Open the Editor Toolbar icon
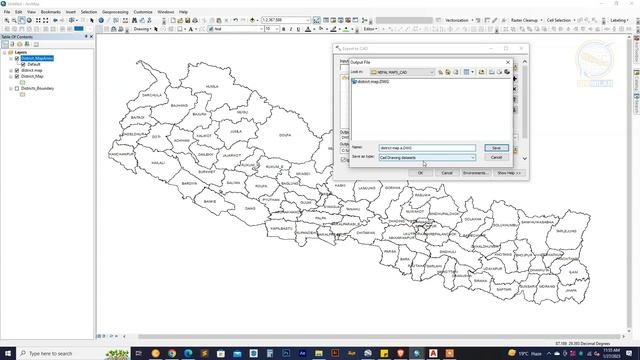640x360 pixels. (316, 20)
